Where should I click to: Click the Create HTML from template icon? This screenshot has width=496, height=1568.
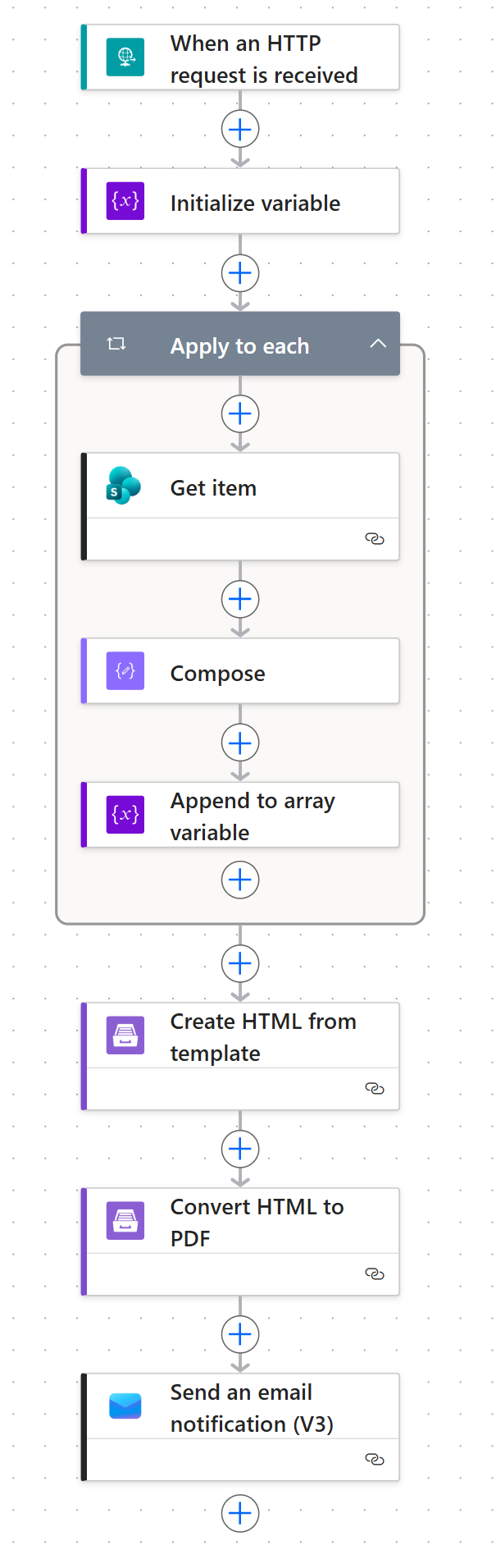[x=125, y=1035]
